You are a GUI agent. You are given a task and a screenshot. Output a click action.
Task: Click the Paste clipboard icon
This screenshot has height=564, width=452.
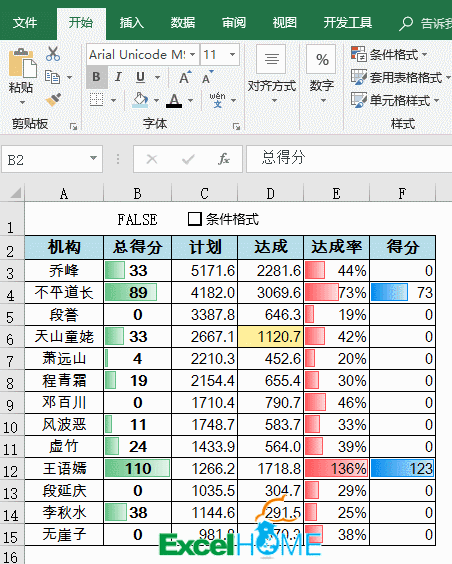(x=22, y=63)
